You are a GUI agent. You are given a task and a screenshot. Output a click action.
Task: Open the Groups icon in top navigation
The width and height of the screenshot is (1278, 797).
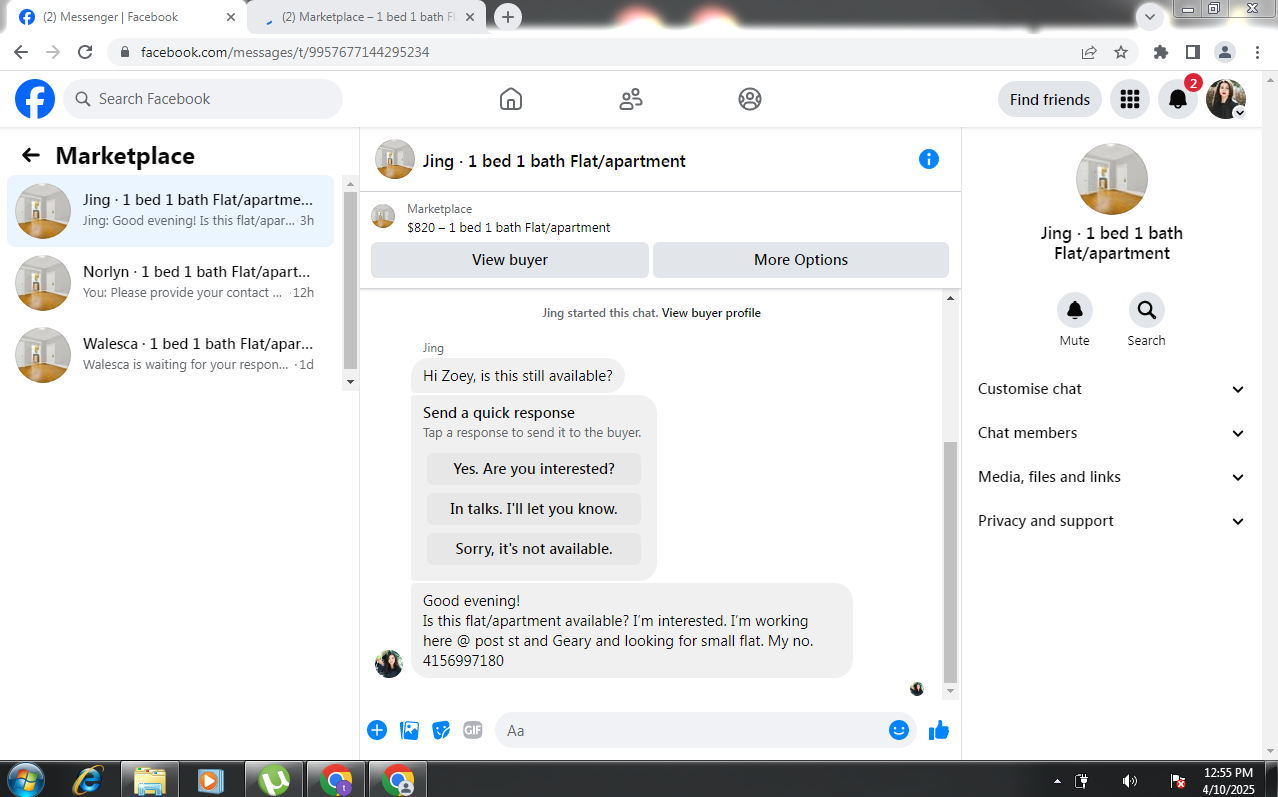[749, 99]
